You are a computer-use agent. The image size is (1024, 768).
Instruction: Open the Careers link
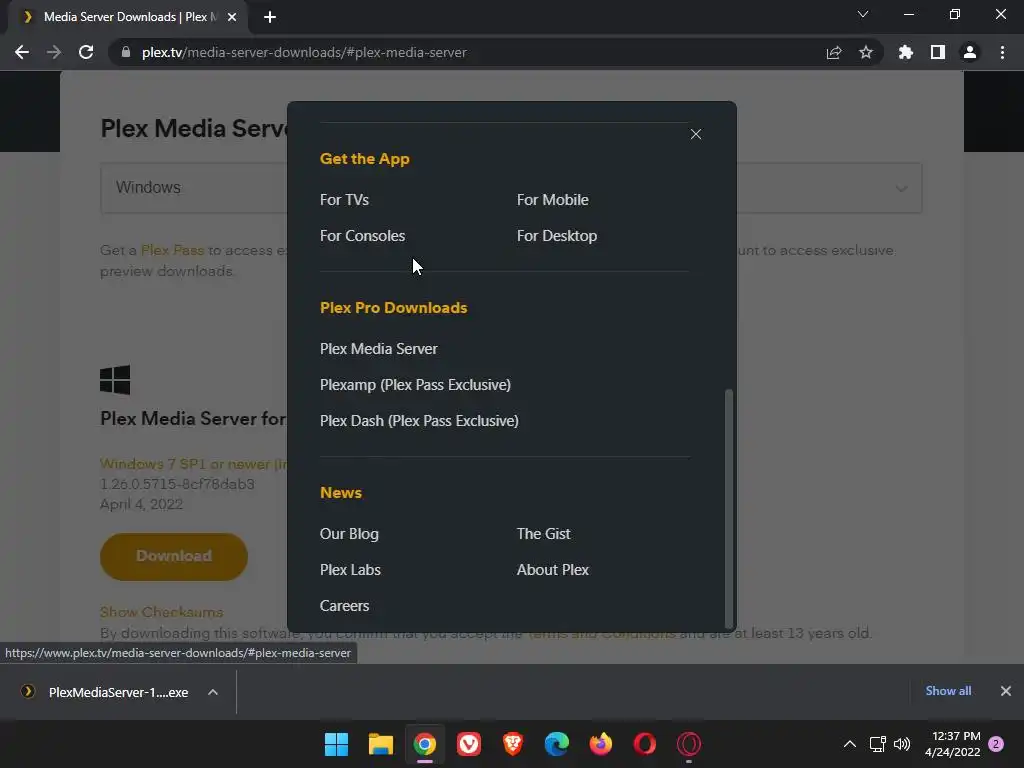pos(344,605)
